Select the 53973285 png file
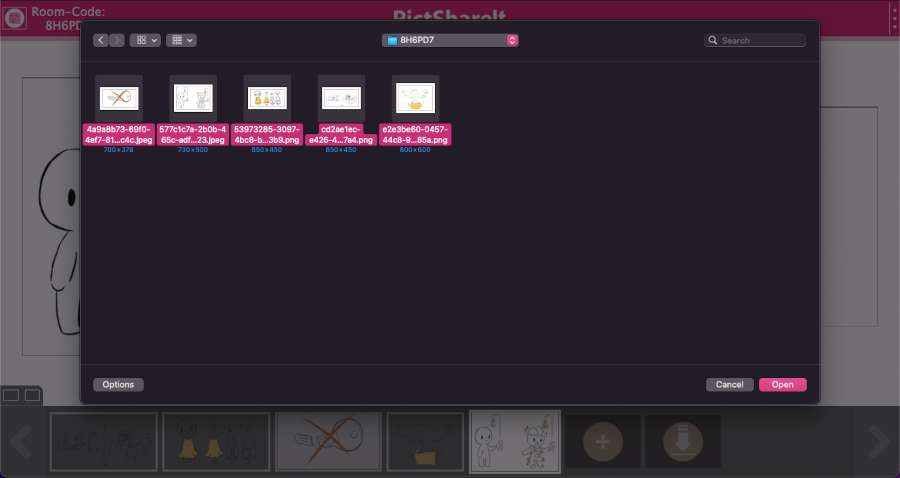This screenshot has height=478, width=900. [x=267, y=98]
